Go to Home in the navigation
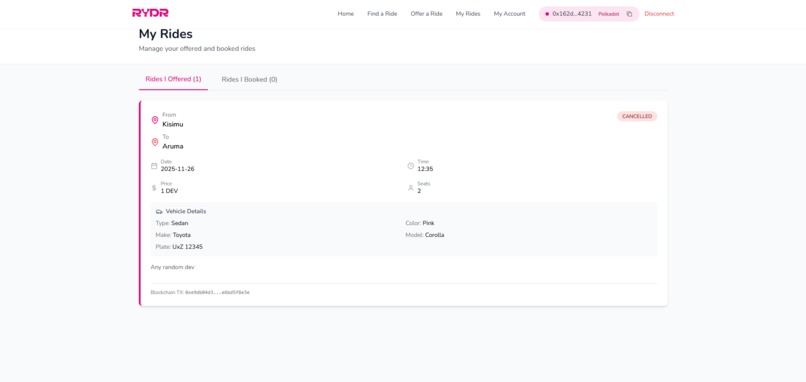 coord(345,14)
